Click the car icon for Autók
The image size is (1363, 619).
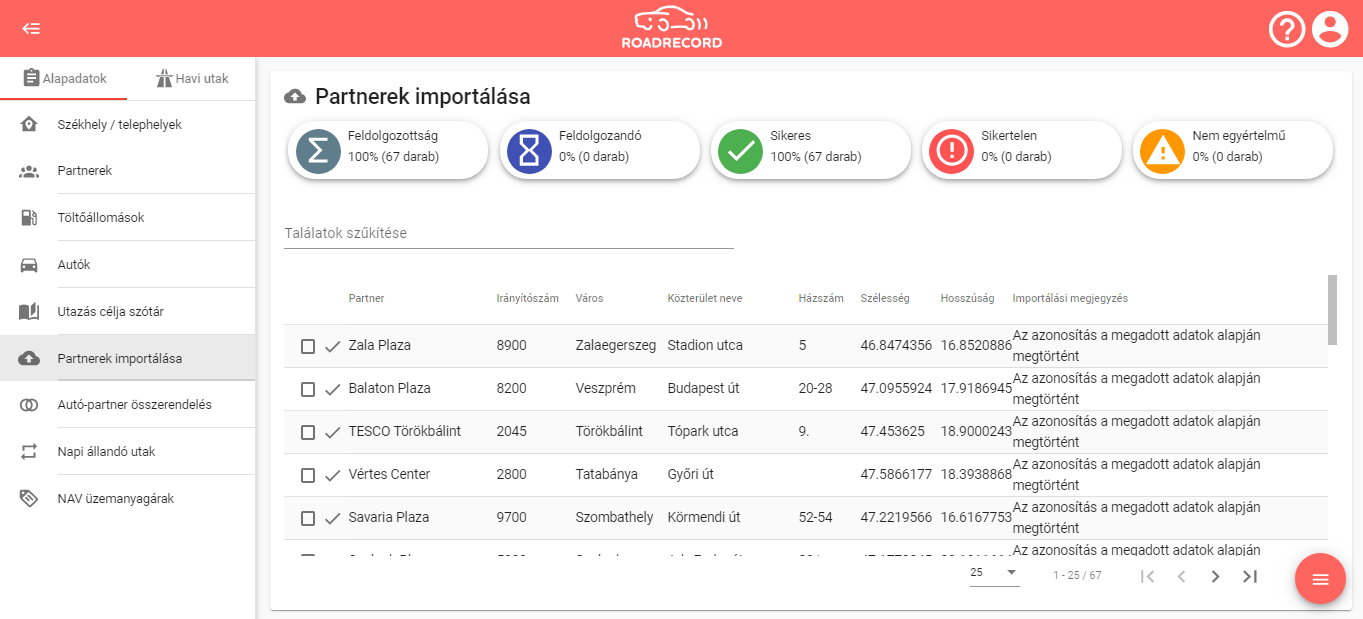tap(29, 265)
